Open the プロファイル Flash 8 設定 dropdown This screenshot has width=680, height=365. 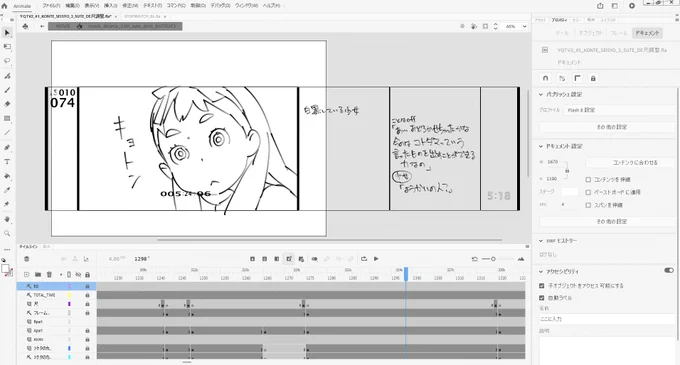click(619, 110)
